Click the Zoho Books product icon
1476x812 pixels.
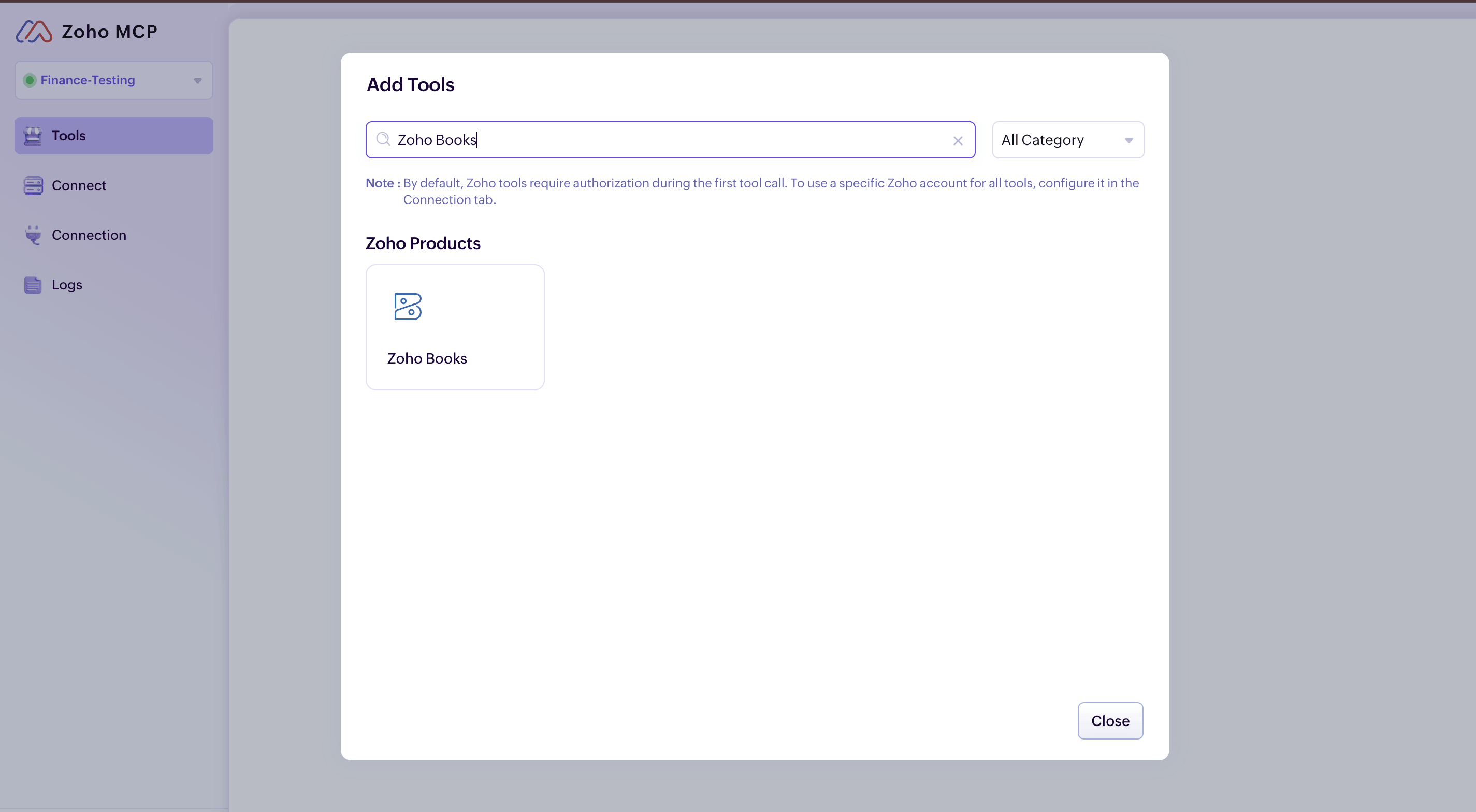(408, 307)
